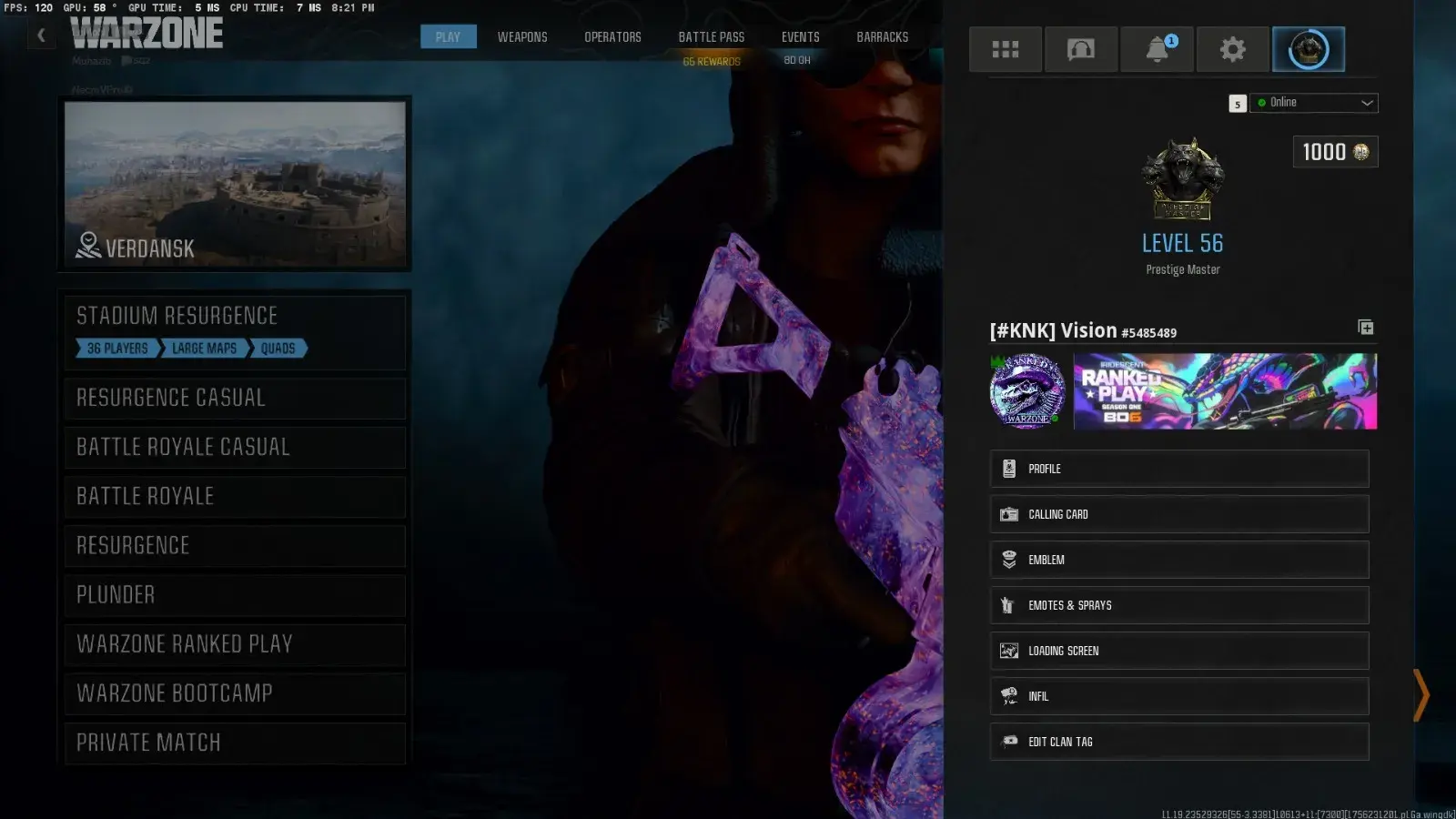This screenshot has width=1456, height=819.
Task: Click the ranked play emblem icon
Action: pyautogui.click(x=1026, y=391)
